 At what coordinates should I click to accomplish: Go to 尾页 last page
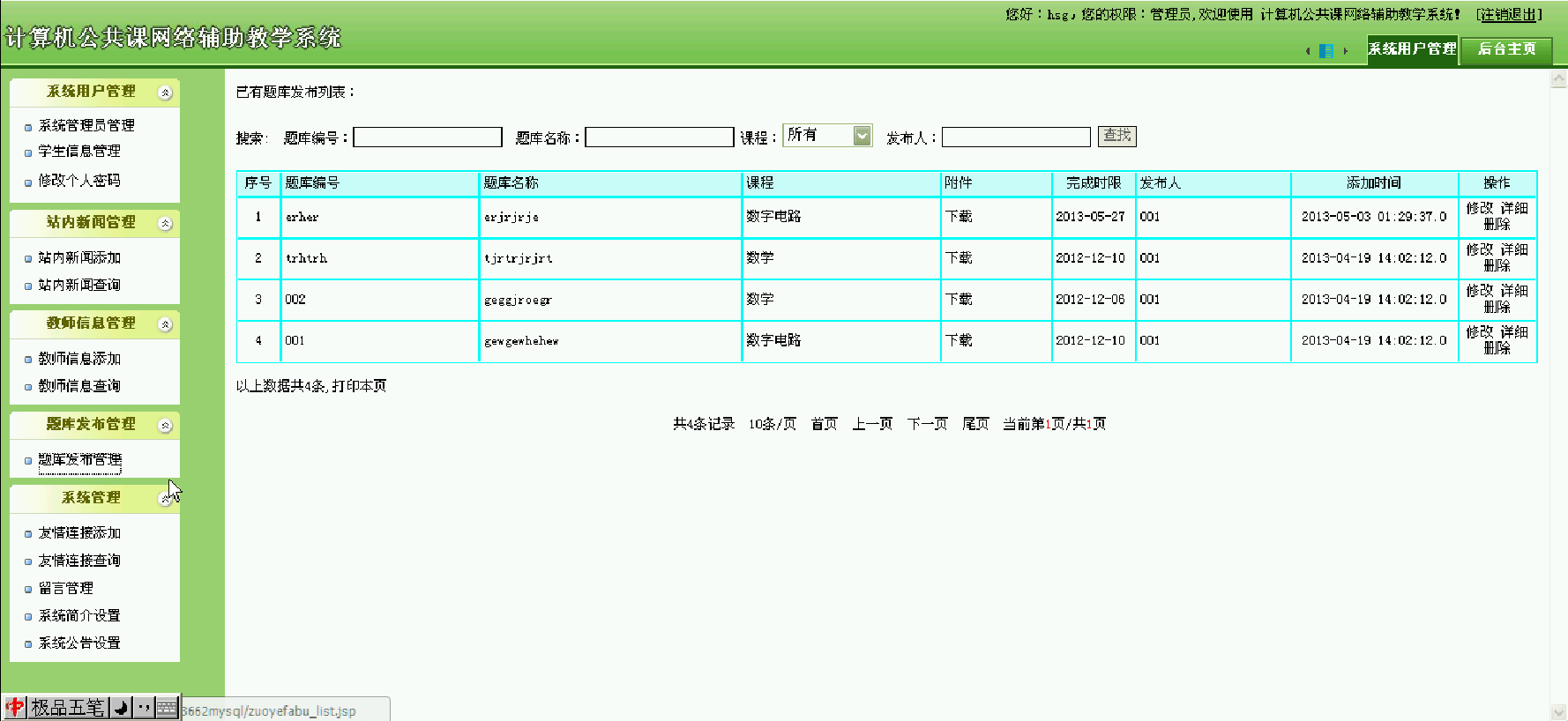(x=975, y=424)
